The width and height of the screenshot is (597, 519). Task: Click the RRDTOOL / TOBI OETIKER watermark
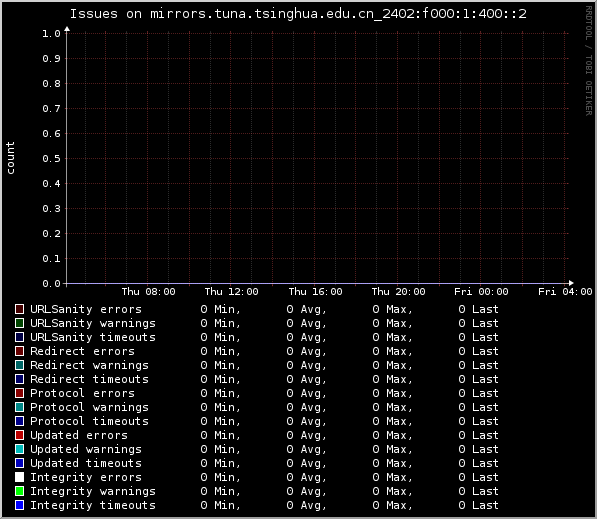point(589,61)
